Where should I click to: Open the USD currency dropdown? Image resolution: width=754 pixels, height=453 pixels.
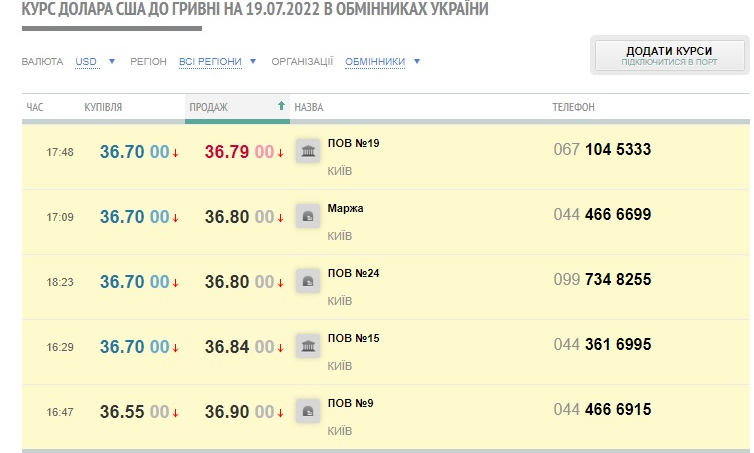click(x=96, y=61)
